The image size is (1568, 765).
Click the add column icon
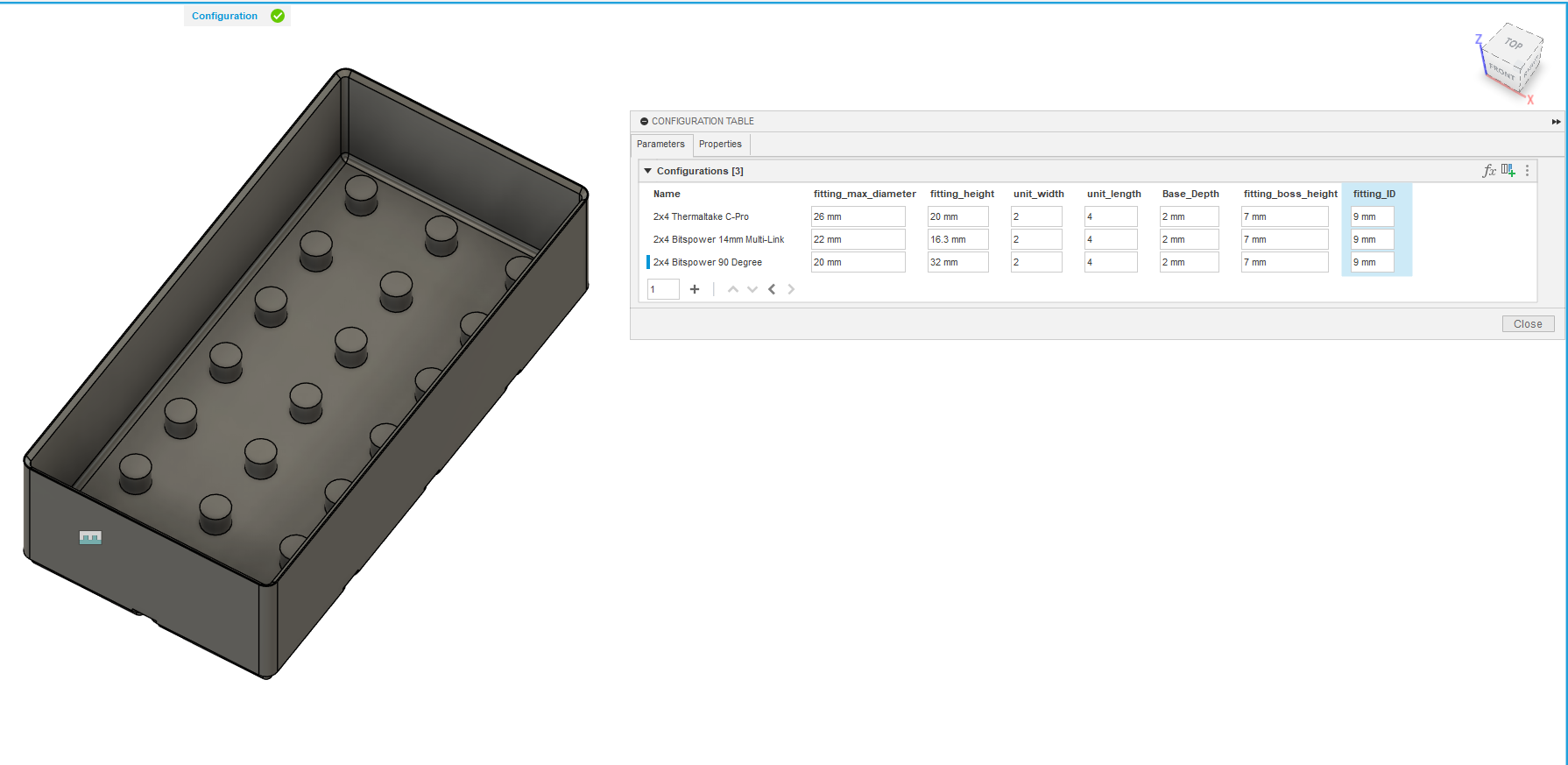(x=1508, y=171)
